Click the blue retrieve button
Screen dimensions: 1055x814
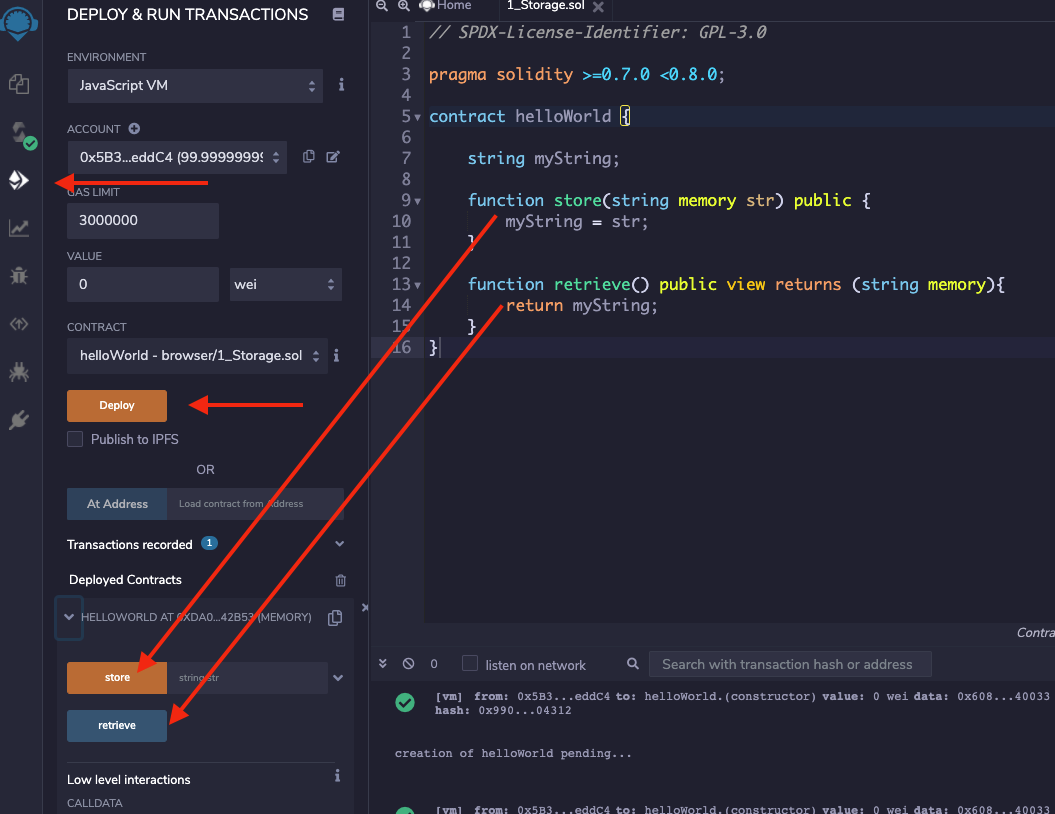[117, 725]
